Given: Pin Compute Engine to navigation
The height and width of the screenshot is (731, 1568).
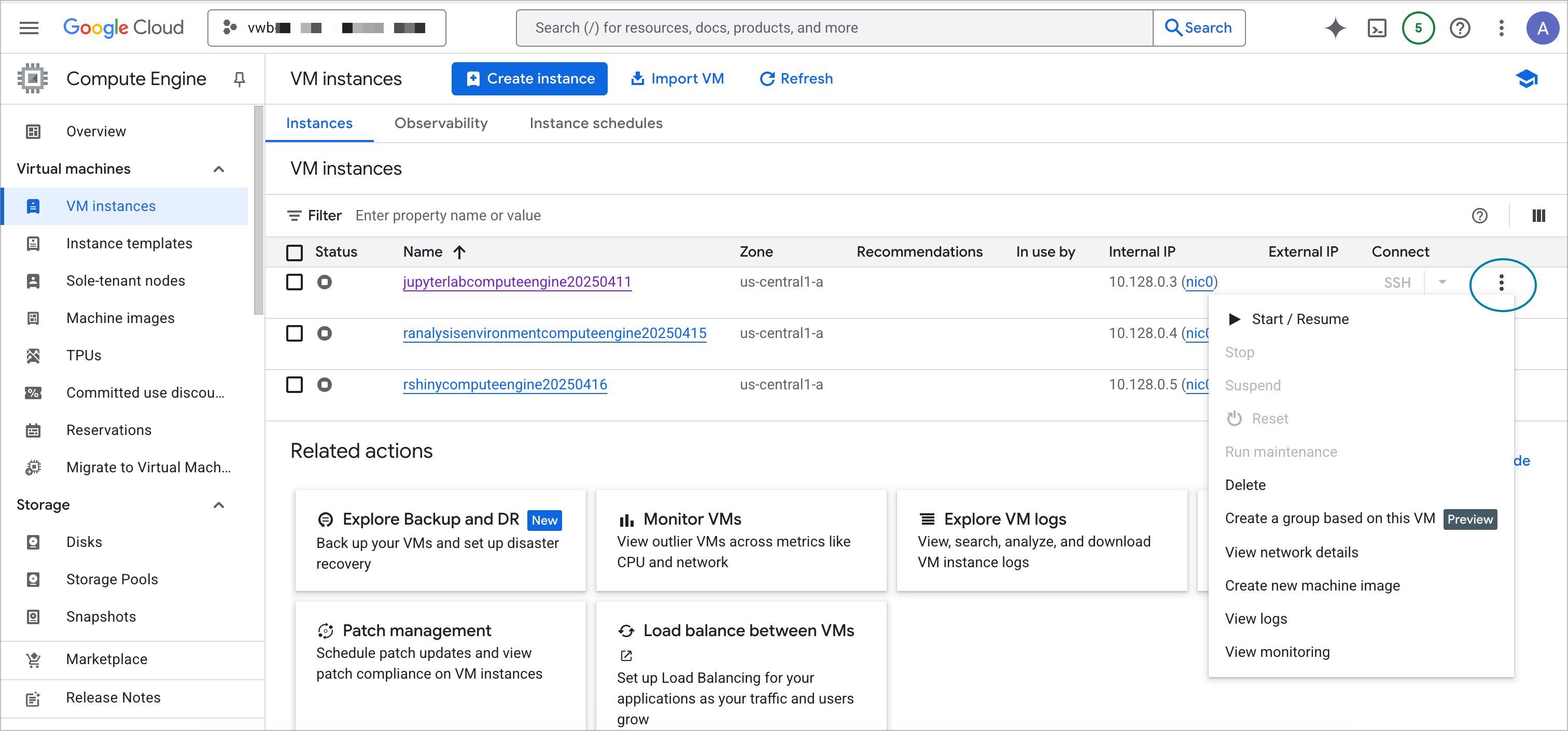Looking at the screenshot, I should point(239,78).
